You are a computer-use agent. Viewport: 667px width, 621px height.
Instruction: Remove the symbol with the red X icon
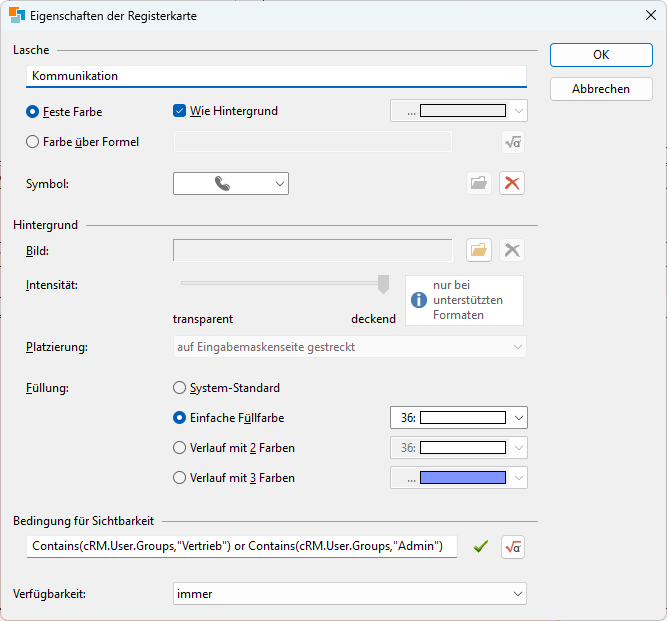512,183
